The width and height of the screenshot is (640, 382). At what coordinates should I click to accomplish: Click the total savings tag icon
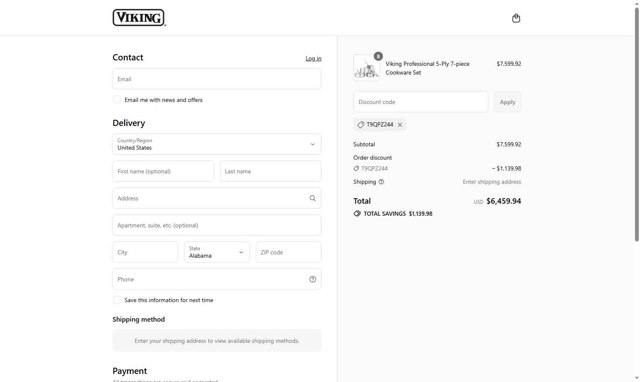pyautogui.click(x=357, y=213)
